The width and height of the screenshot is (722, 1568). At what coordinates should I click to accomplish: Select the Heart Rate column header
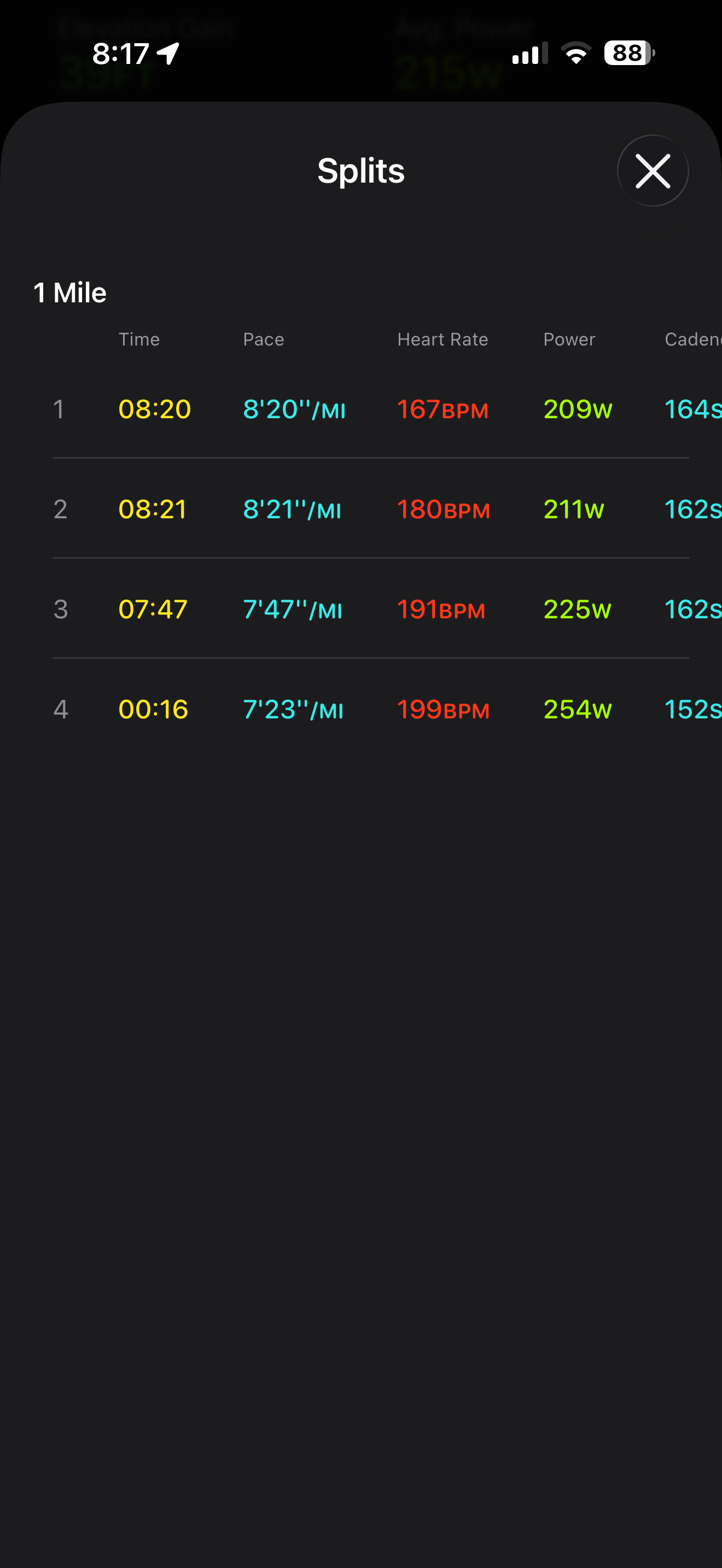tap(442, 339)
